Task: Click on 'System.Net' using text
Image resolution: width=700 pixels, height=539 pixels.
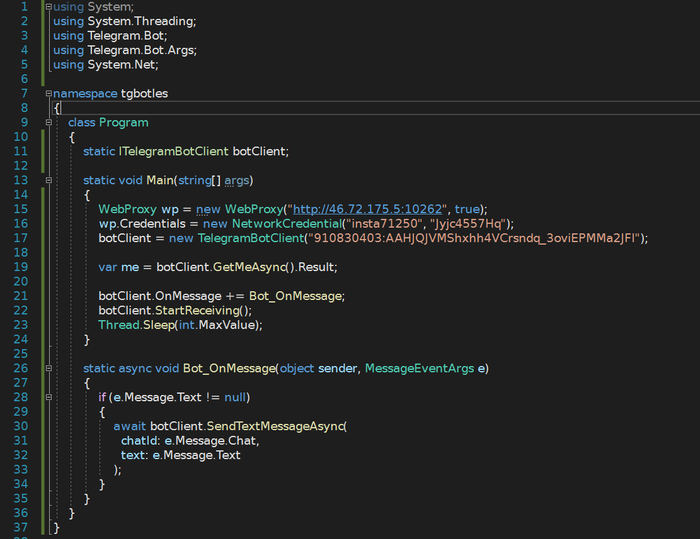Action: pyautogui.click(x=121, y=65)
